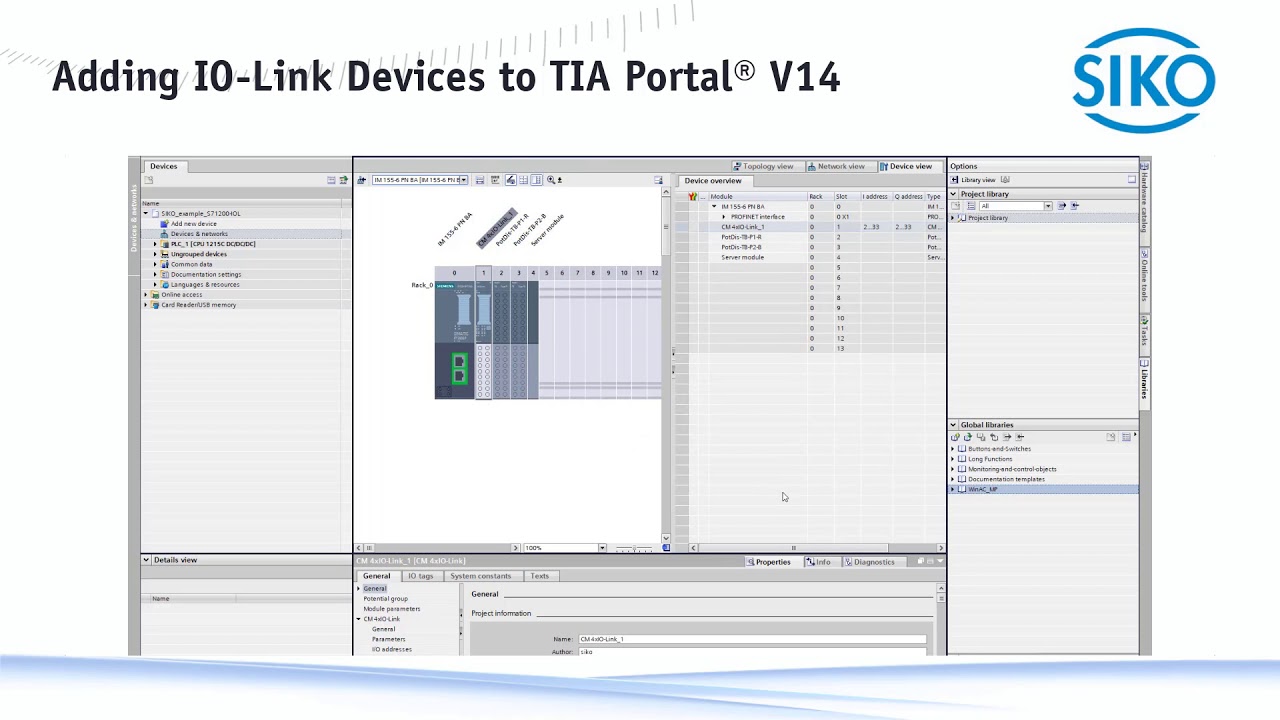Collapse the Details view panel
Image resolution: width=1280 pixels, height=720 pixels.
coord(146,560)
